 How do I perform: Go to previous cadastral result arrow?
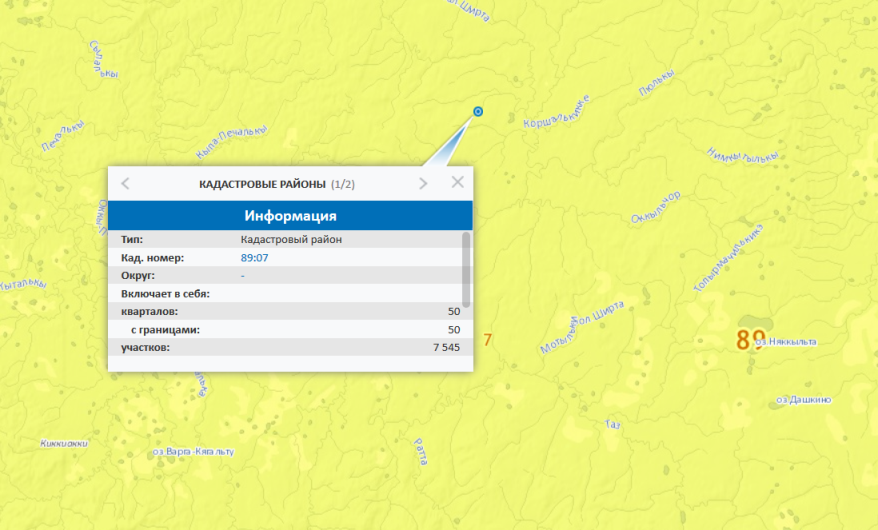(125, 183)
